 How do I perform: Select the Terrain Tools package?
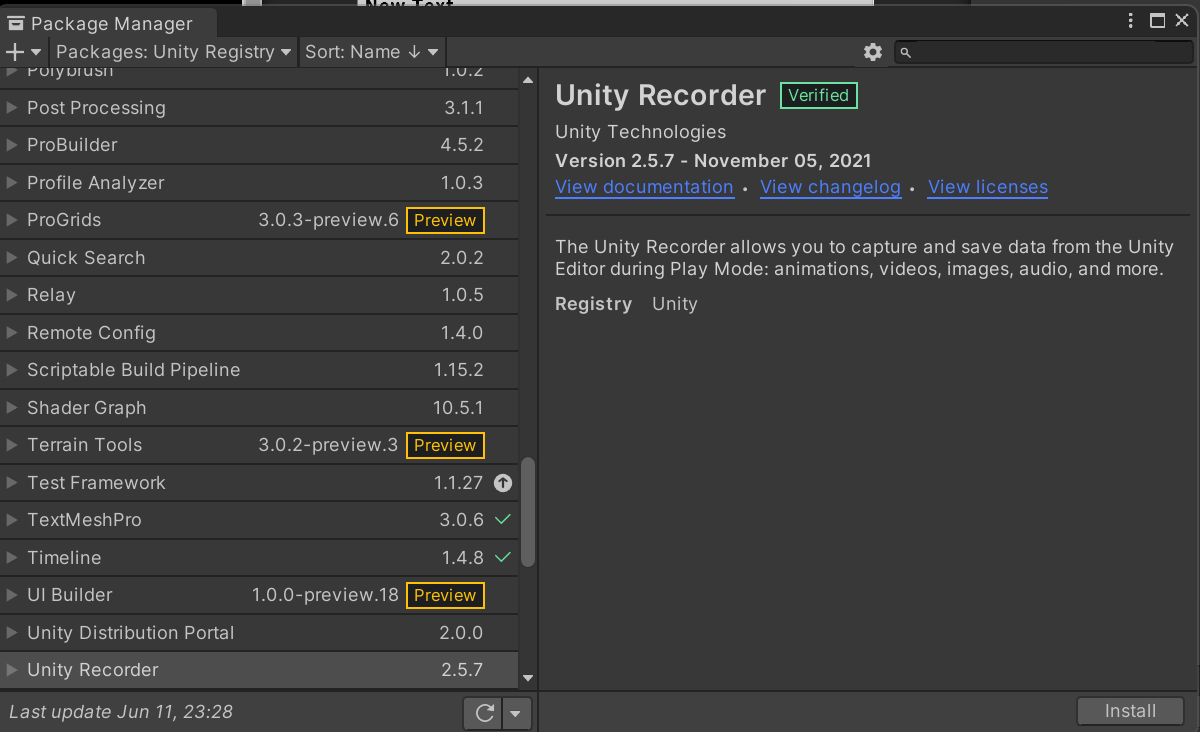[259, 445]
